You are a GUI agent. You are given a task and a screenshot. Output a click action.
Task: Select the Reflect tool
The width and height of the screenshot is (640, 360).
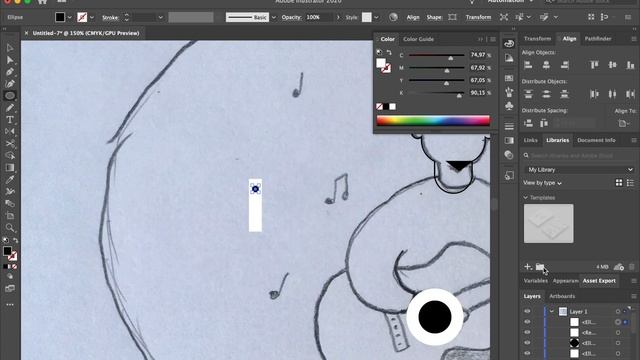(10, 131)
